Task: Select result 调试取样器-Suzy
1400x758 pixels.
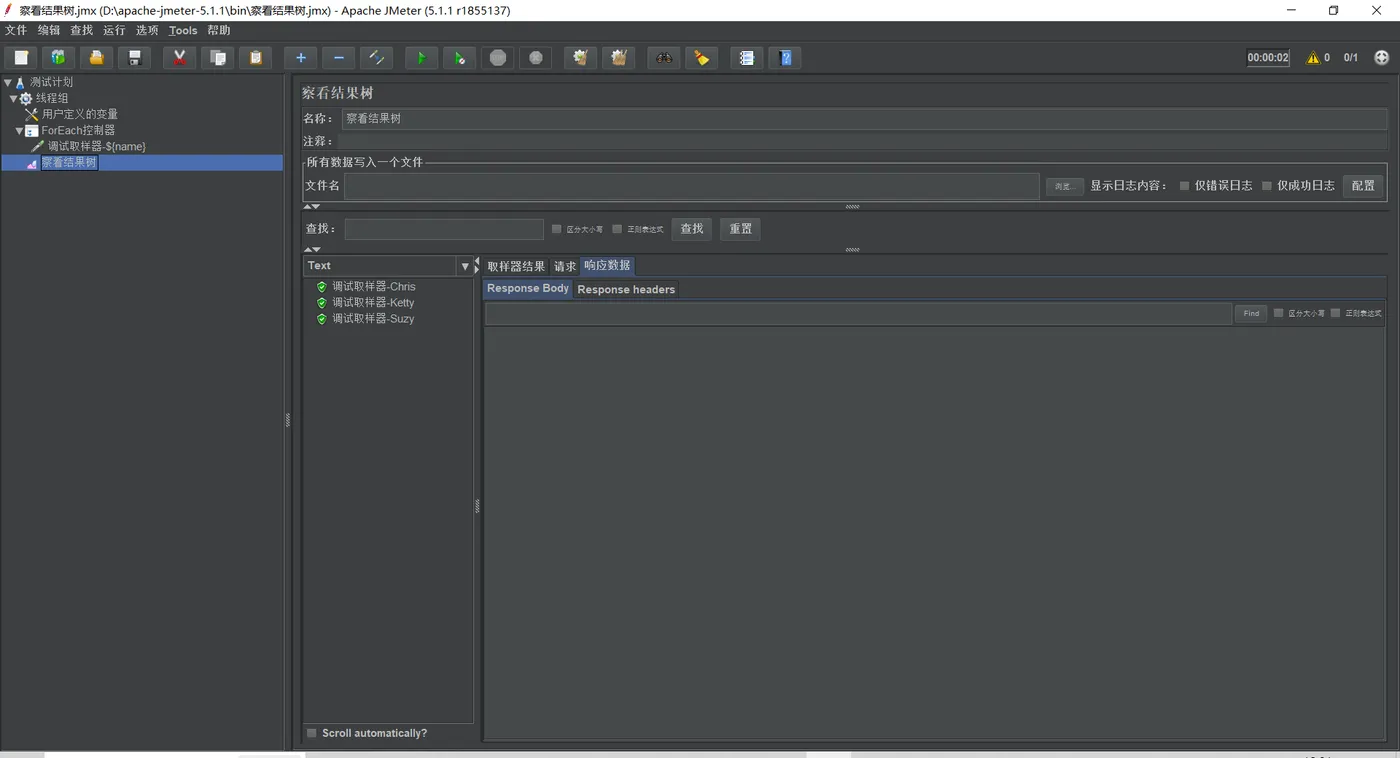Action: (373, 319)
